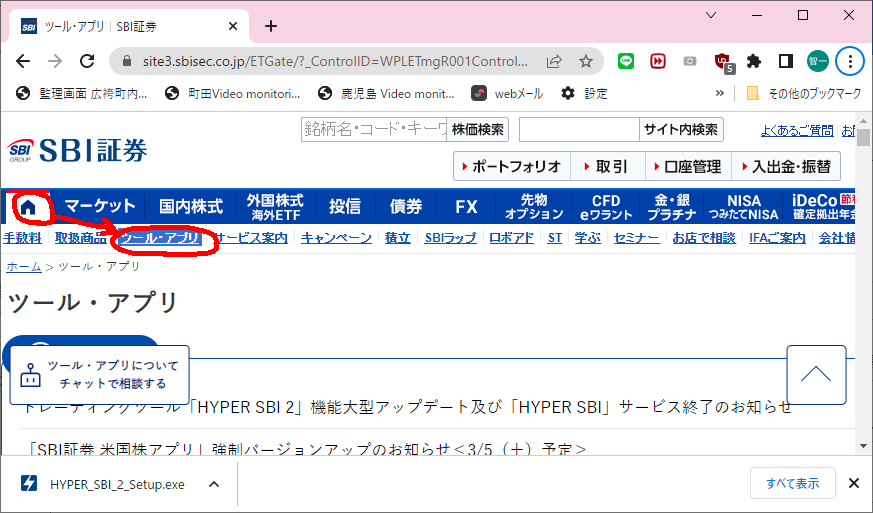Click the SBI home icon in navigation bar

click(29, 207)
